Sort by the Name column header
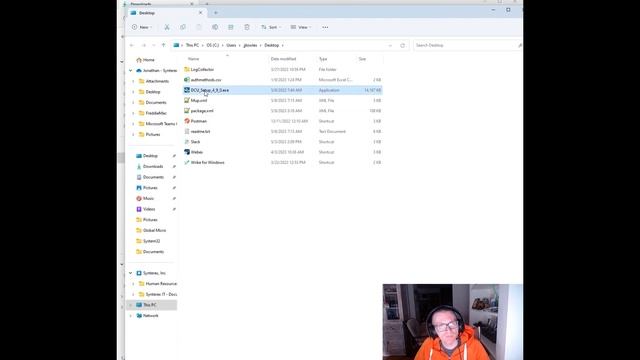This screenshot has width=640, height=360. point(193,59)
